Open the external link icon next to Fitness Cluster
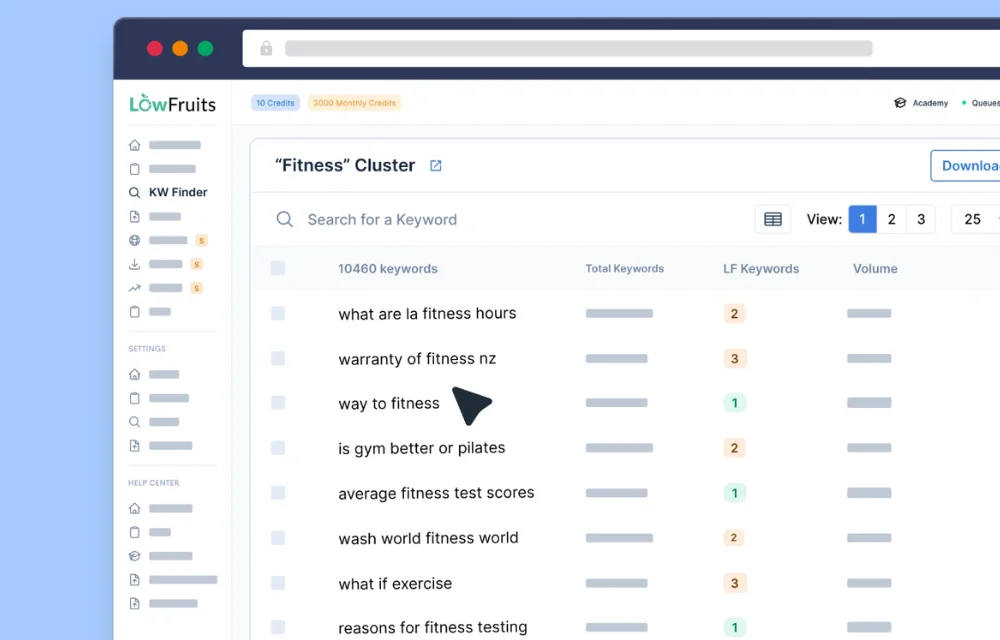The width and height of the screenshot is (1000, 640). pos(435,165)
